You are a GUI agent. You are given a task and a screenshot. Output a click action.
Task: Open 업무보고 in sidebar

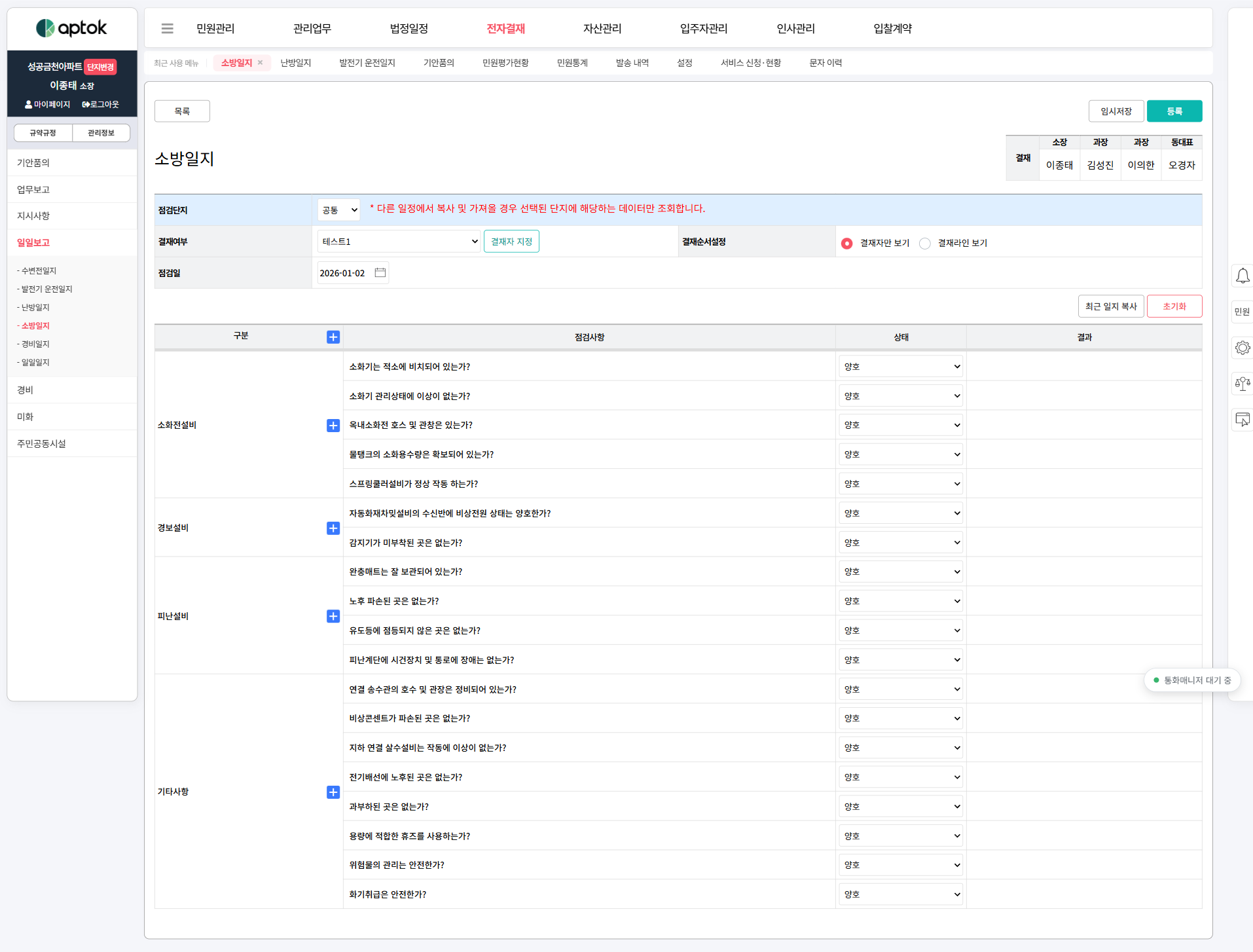(72, 190)
